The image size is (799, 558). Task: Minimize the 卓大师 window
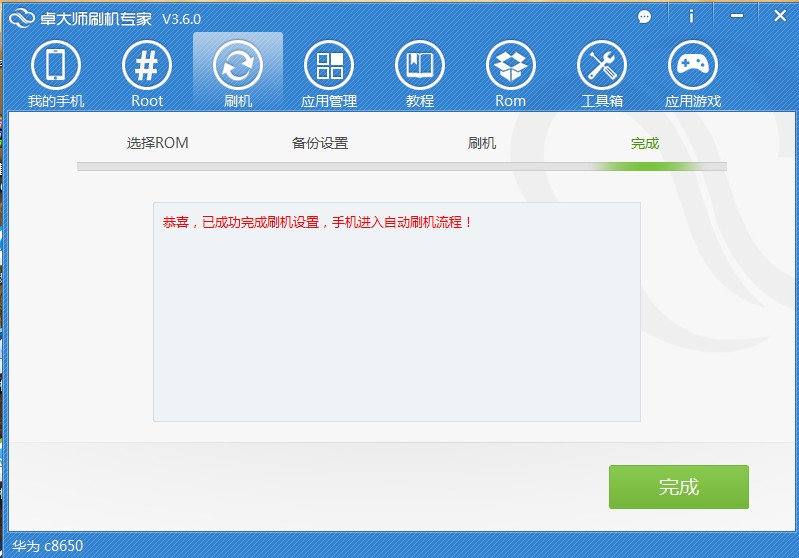(x=737, y=17)
